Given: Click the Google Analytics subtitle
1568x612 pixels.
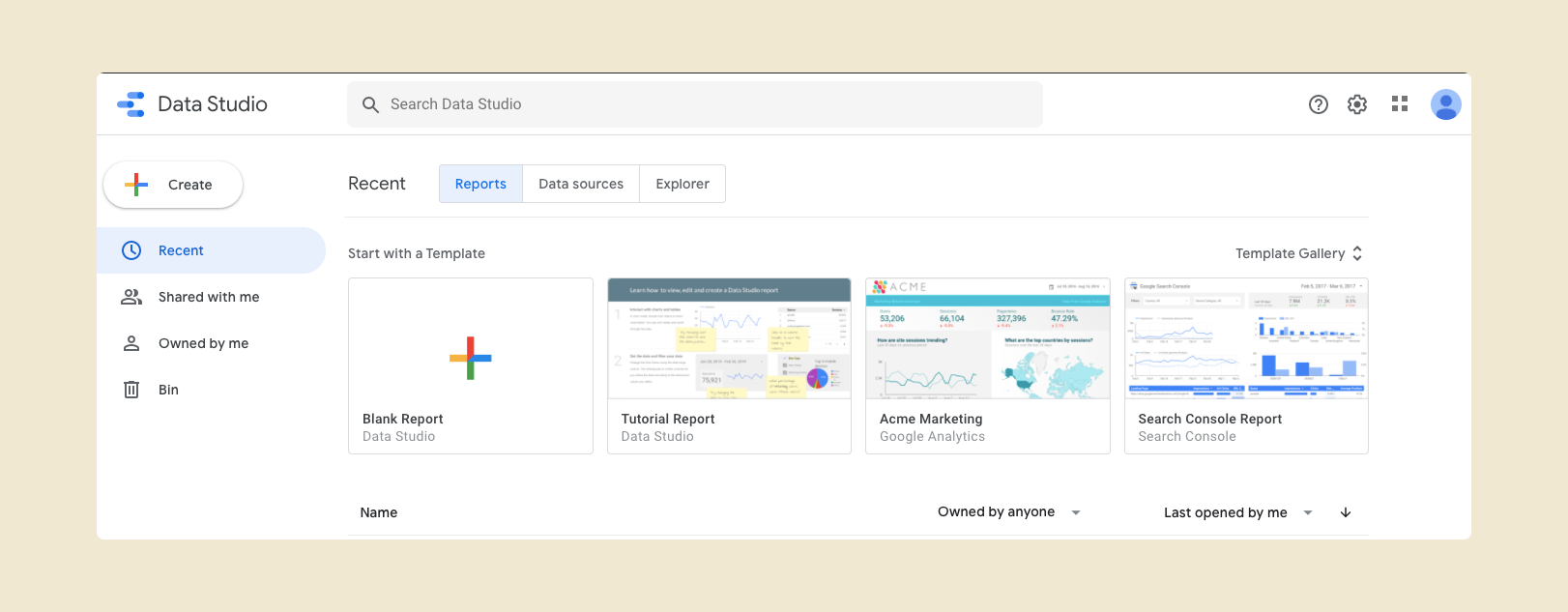Looking at the screenshot, I should click(932, 436).
